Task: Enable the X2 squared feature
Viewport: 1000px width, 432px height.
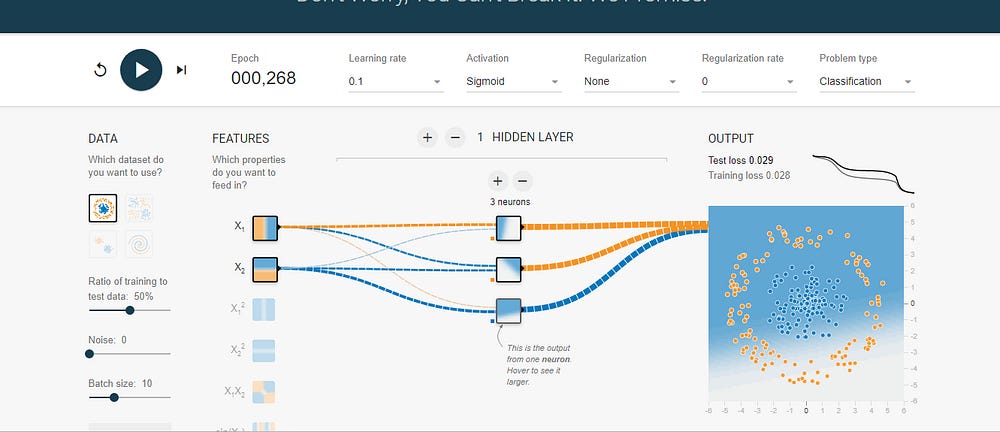Action: click(263, 351)
